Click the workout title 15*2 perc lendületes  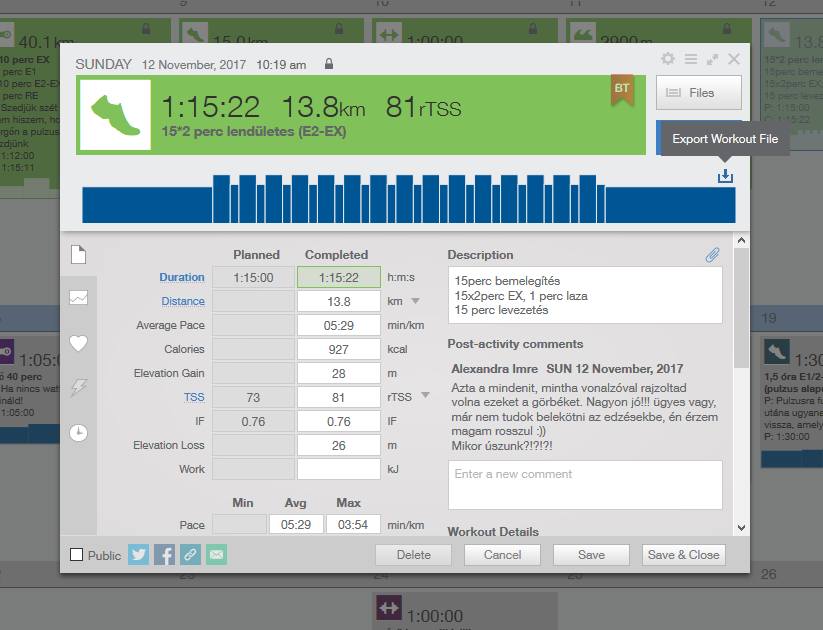point(254,131)
